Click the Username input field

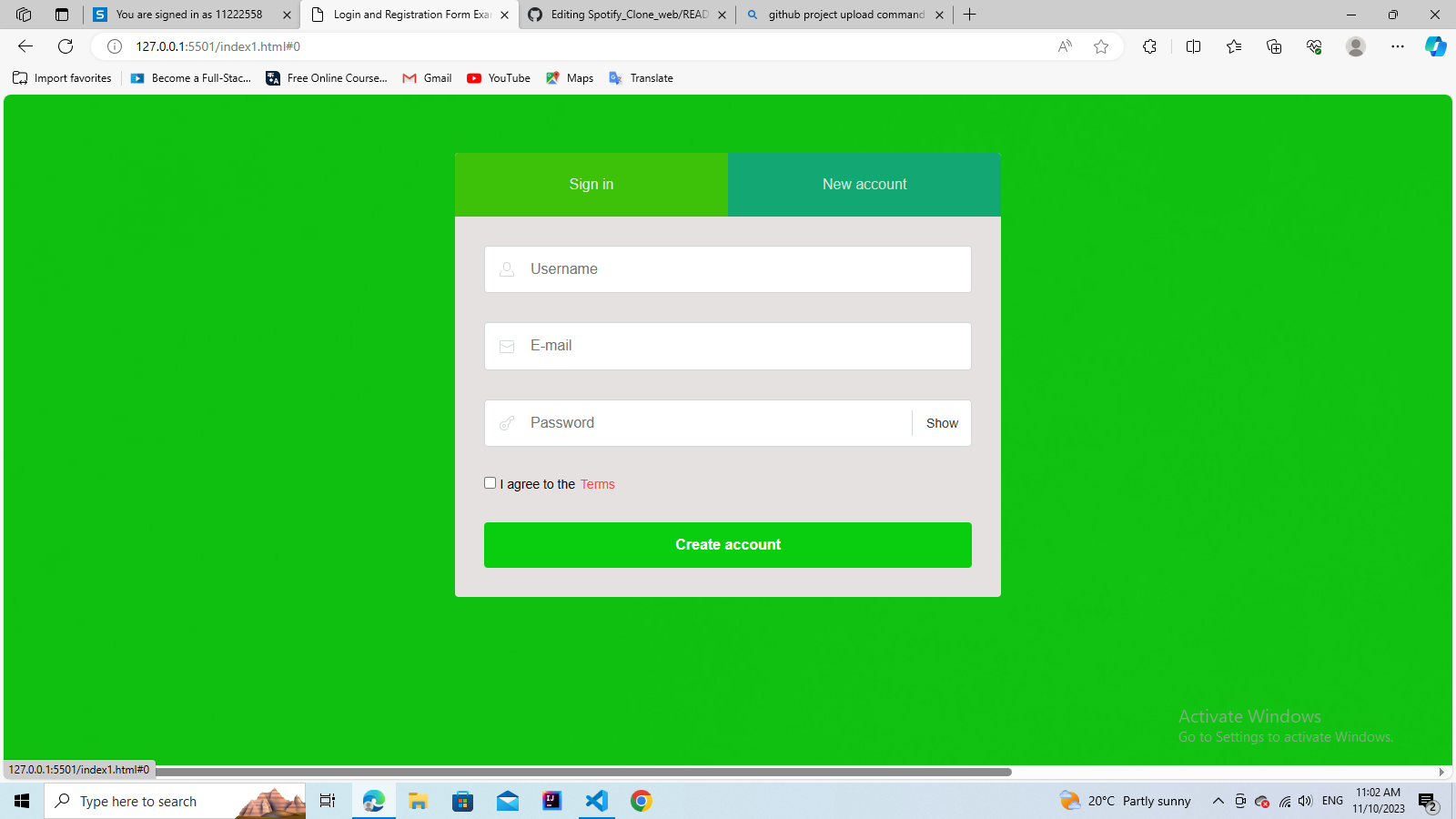point(727,268)
